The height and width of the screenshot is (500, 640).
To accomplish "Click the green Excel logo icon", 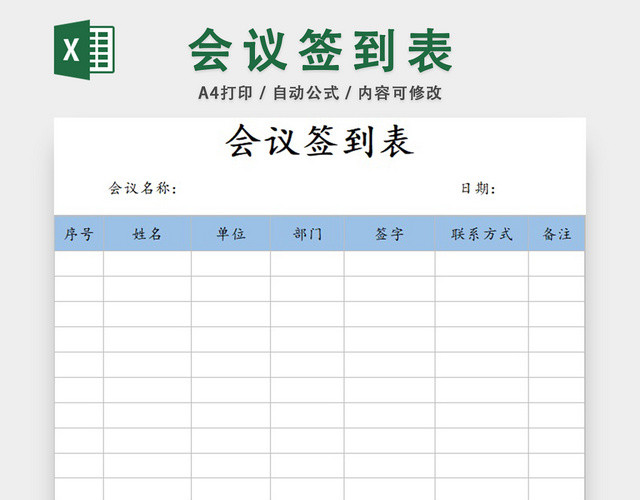I will pyautogui.click(x=84, y=50).
